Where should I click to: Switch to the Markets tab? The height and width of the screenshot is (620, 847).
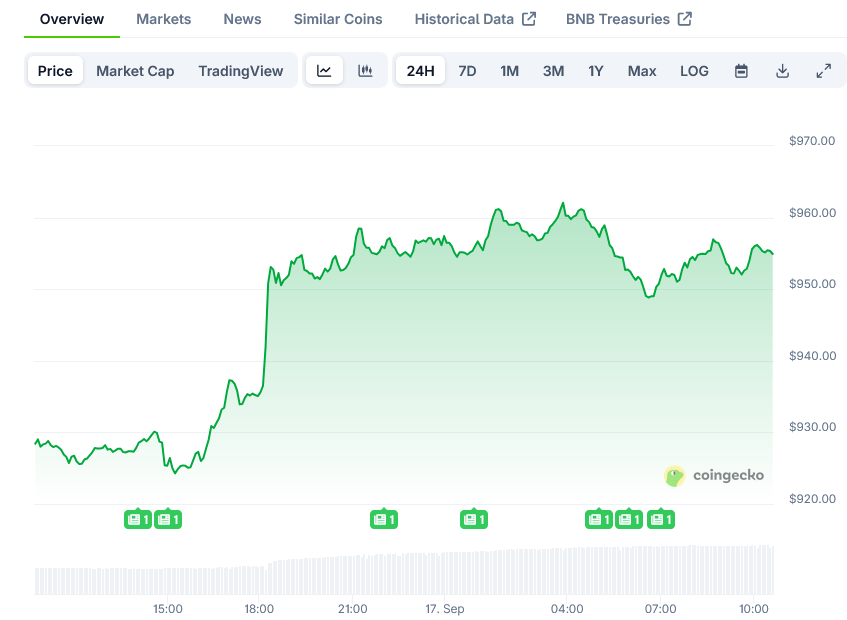[164, 19]
